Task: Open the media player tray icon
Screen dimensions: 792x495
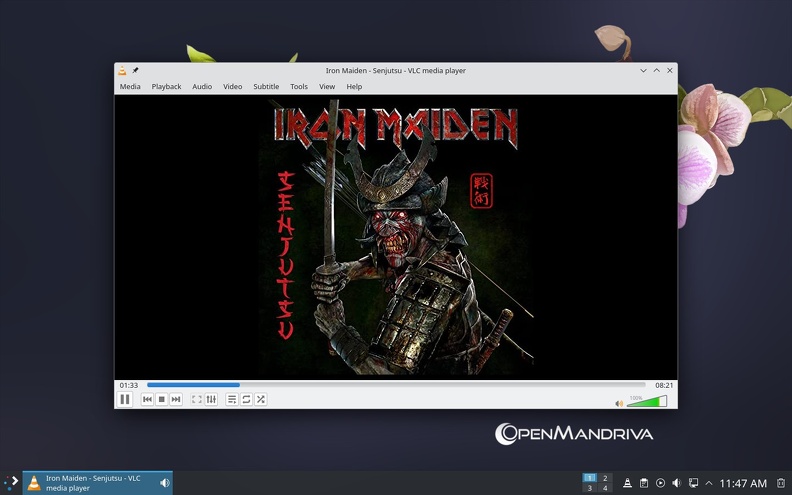Action: [x=660, y=483]
